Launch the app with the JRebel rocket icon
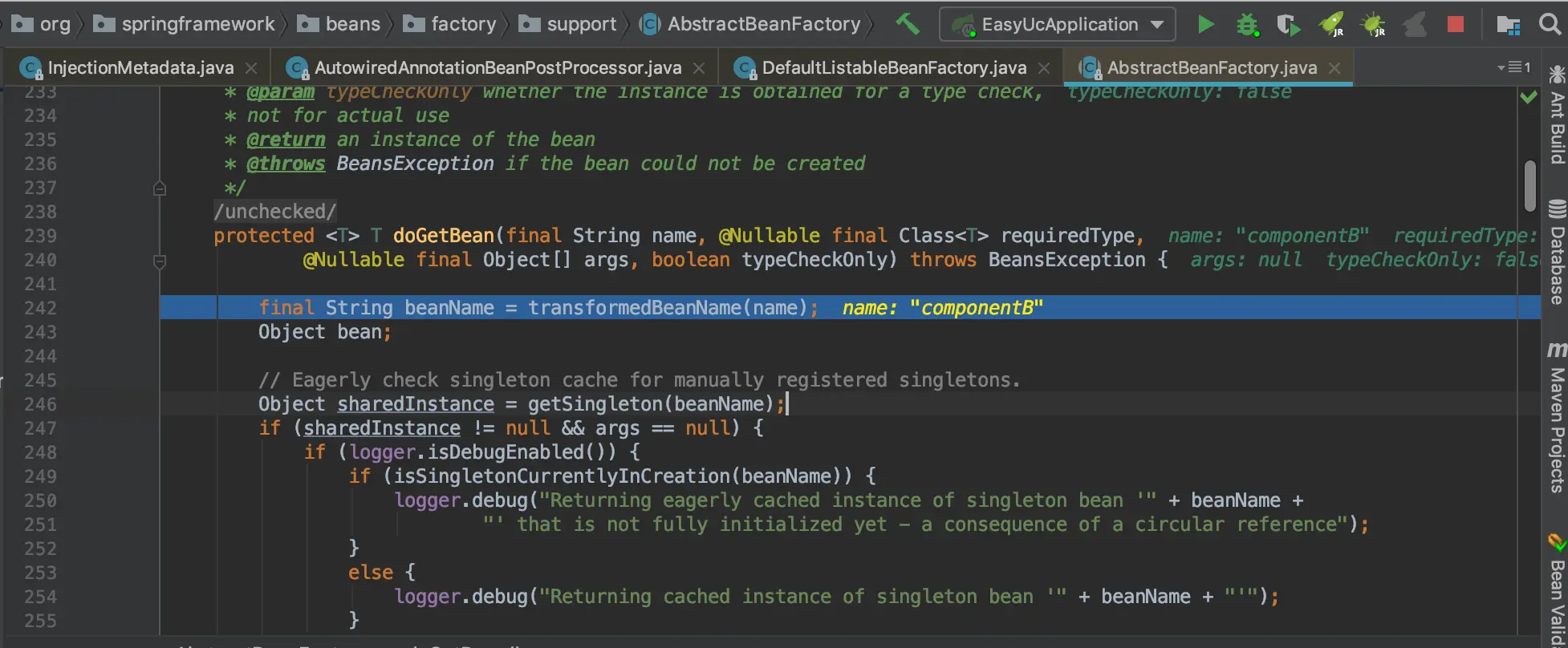This screenshot has width=1568, height=648. 1331,25
